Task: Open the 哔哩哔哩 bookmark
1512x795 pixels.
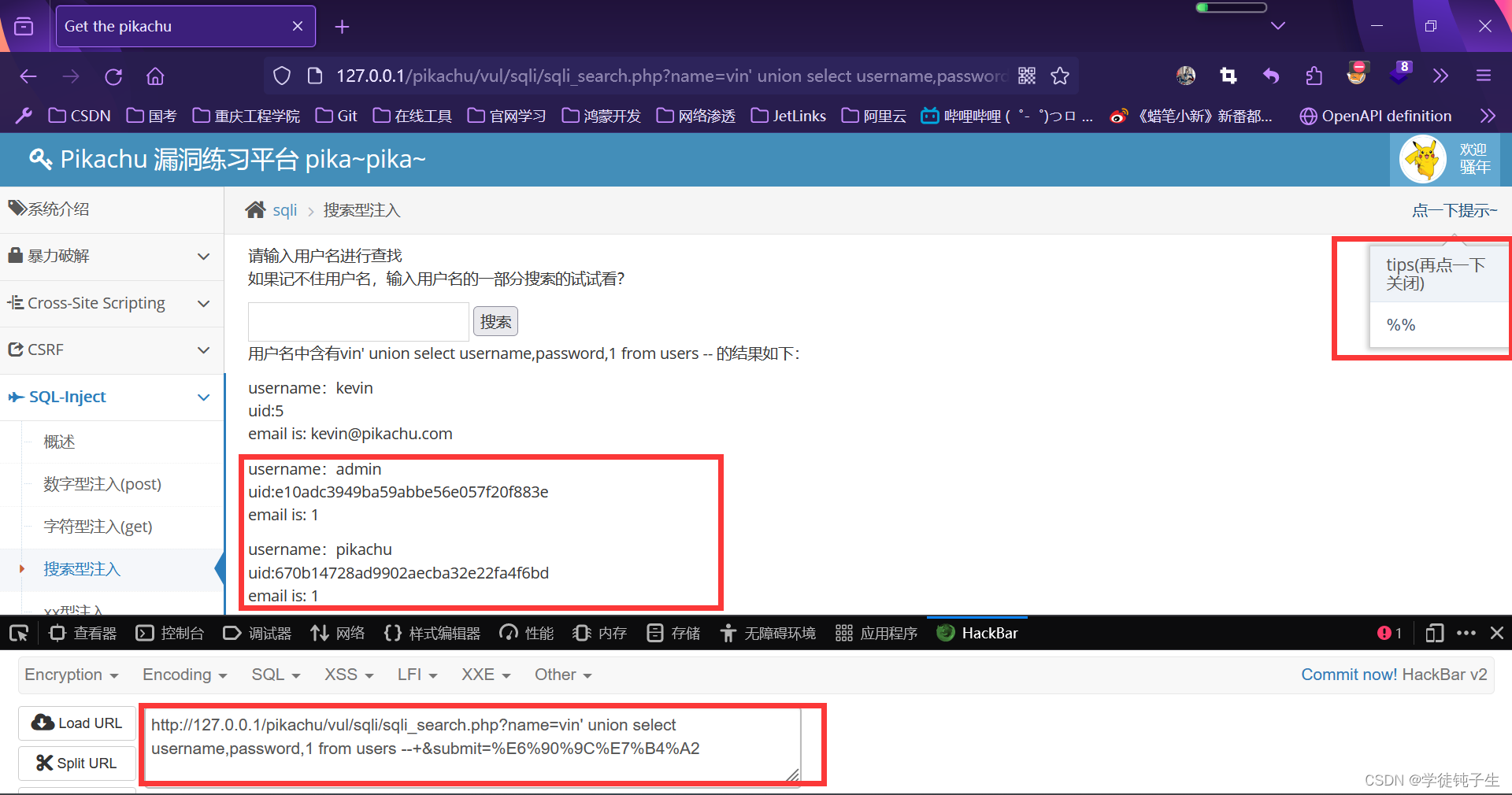Action: [1006, 116]
